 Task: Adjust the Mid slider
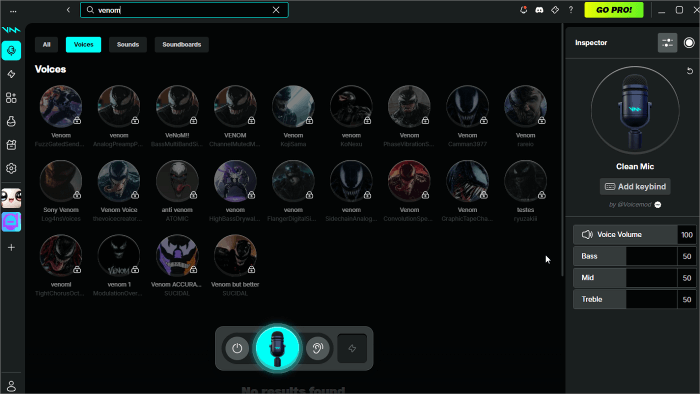[x=625, y=278]
